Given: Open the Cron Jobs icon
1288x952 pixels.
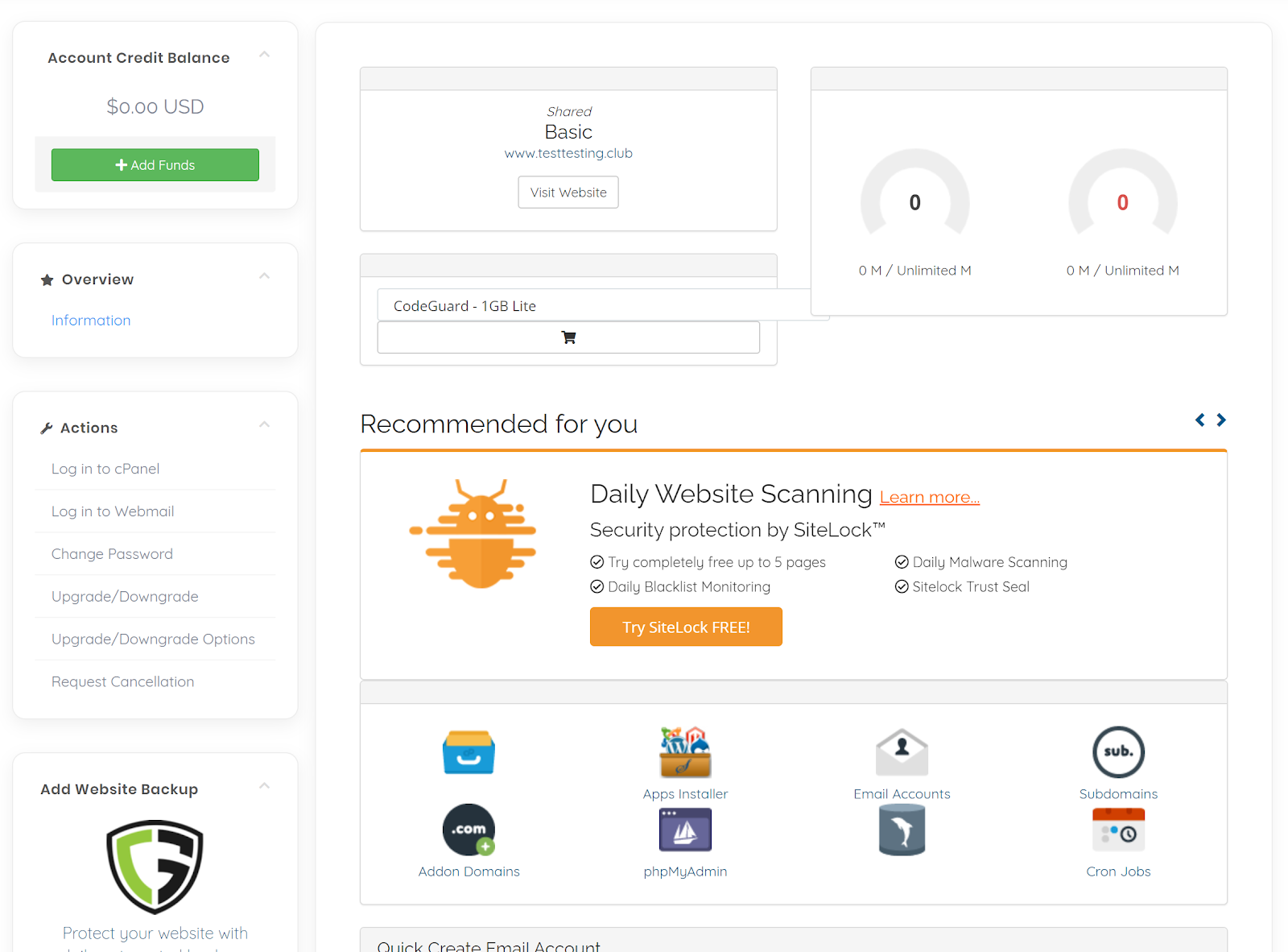Looking at the screenshot, I should (x=1118, y=830).
